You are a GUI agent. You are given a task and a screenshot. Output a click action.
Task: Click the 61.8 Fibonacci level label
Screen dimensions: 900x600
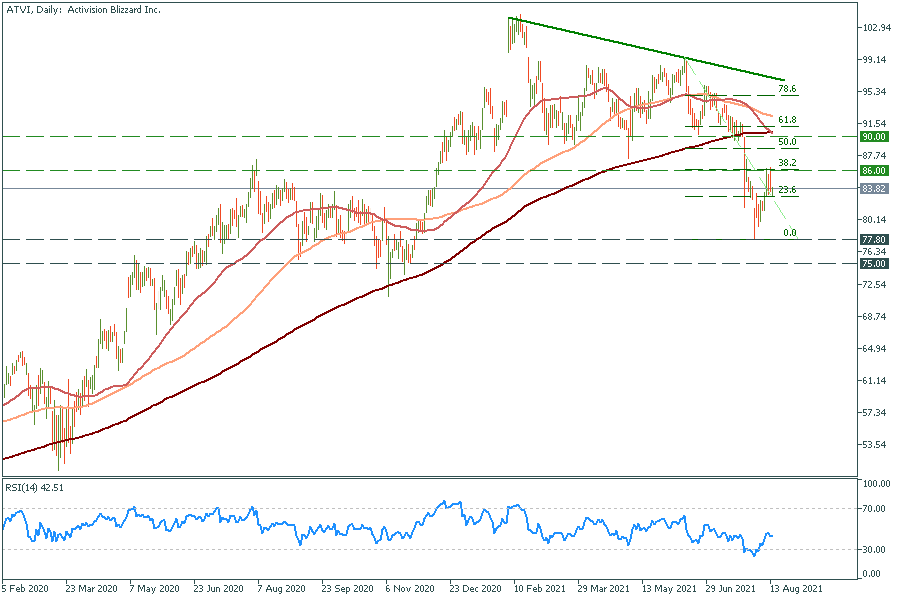point(787,119)
